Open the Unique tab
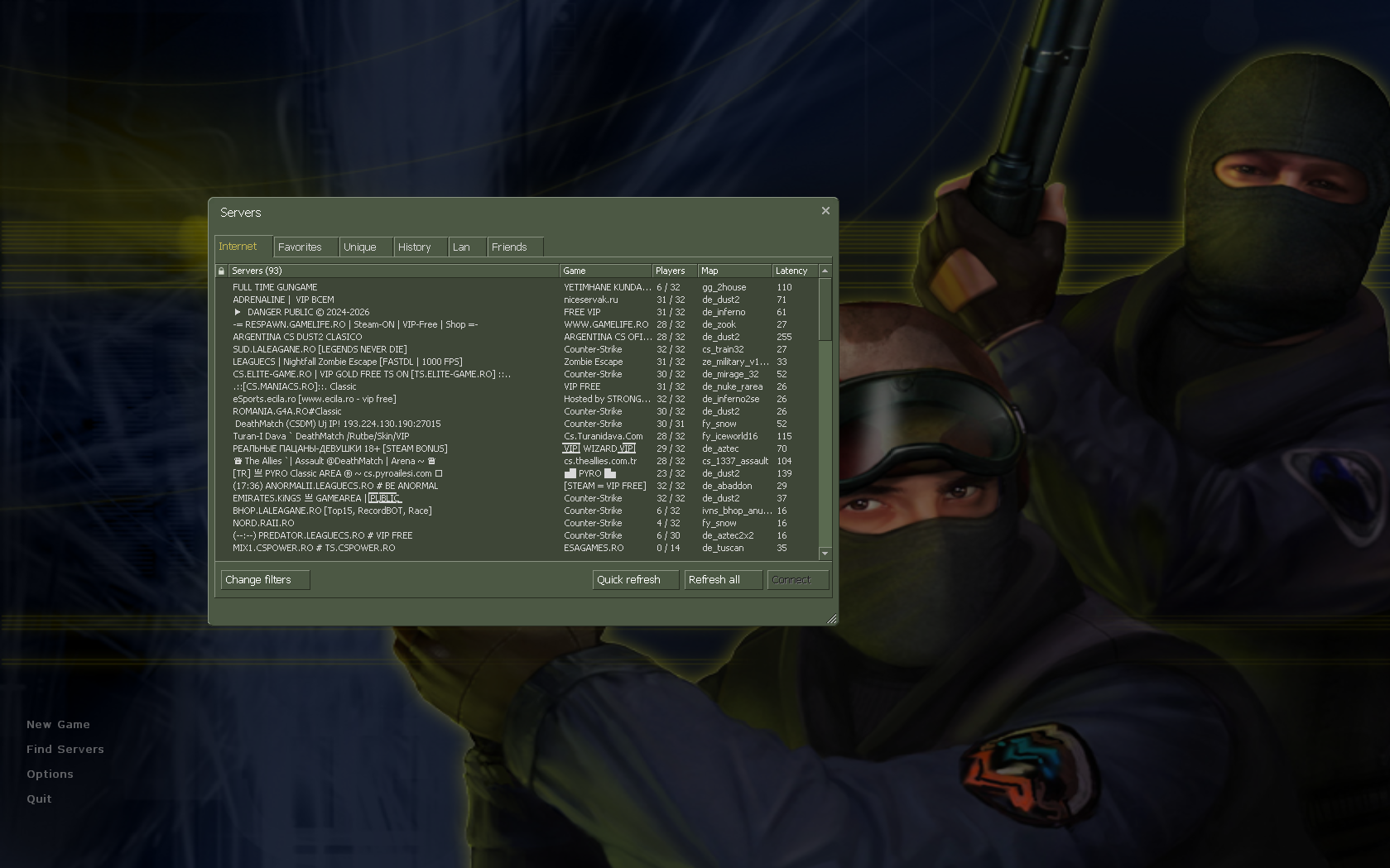The image size is (1390, 868). (366, 247)
